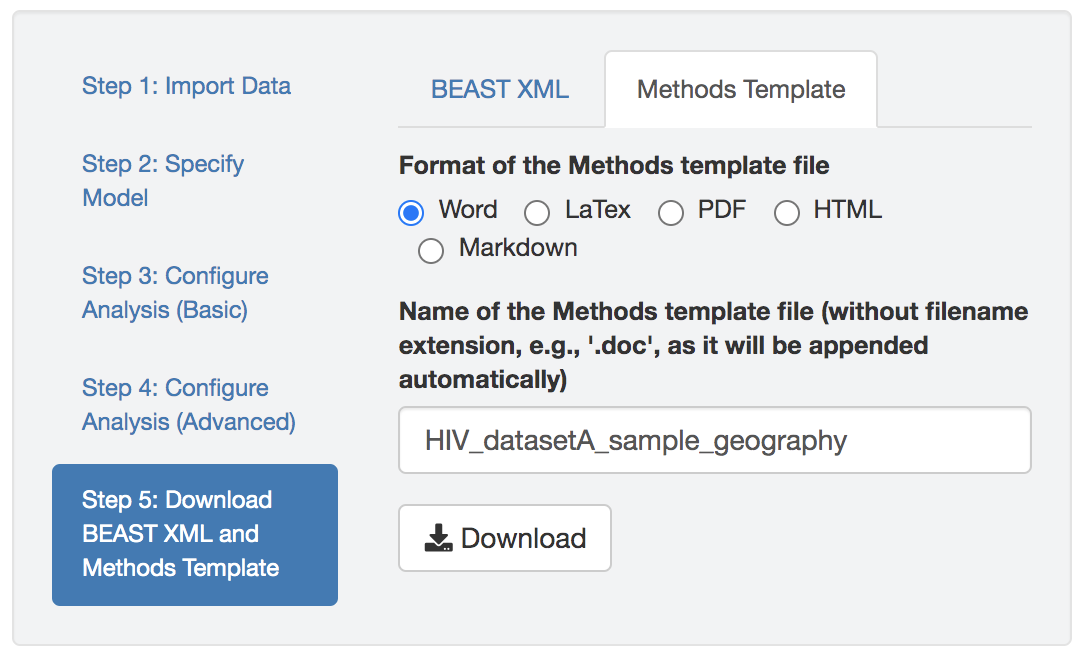The image size is (1080, 656).
Task: Select the Word format radio button
Action: [411, 212]
